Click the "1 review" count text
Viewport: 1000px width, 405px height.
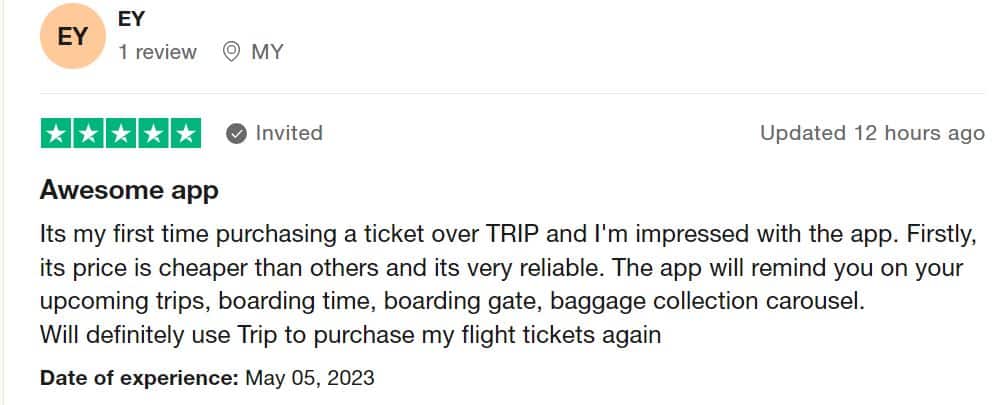(158, 52)
